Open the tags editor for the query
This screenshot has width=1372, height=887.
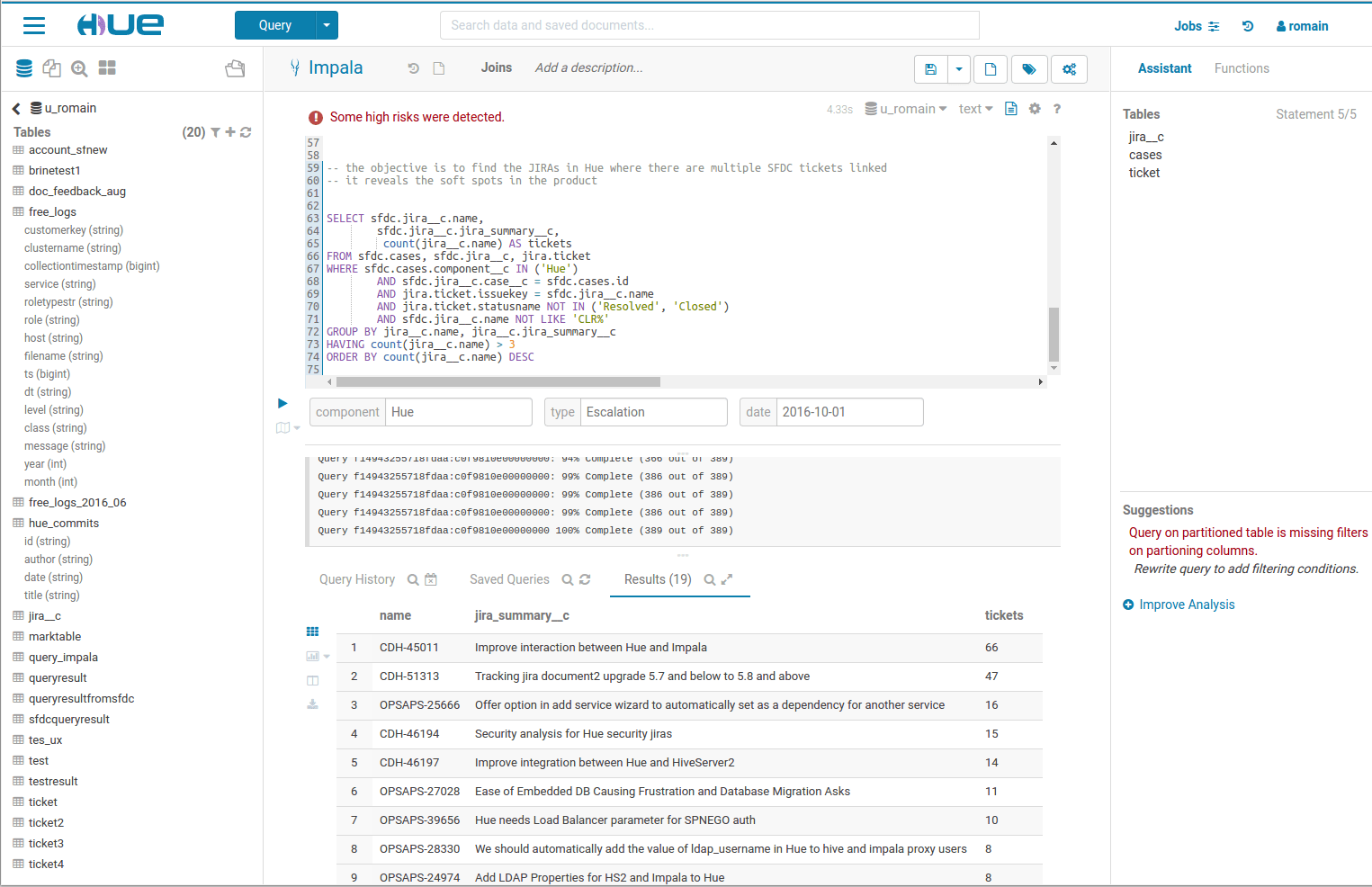(1029, 69)
